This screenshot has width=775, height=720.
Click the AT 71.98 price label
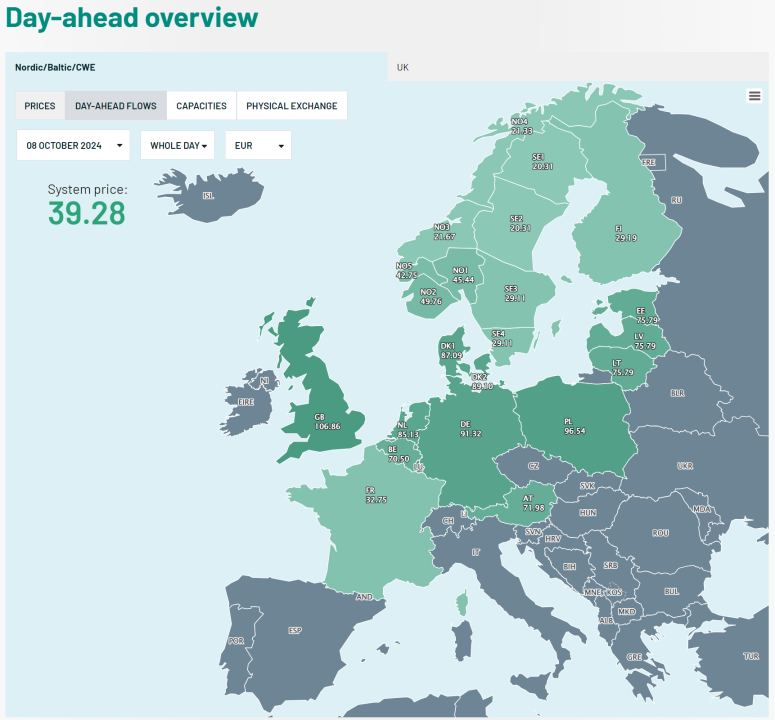point(533,503)
